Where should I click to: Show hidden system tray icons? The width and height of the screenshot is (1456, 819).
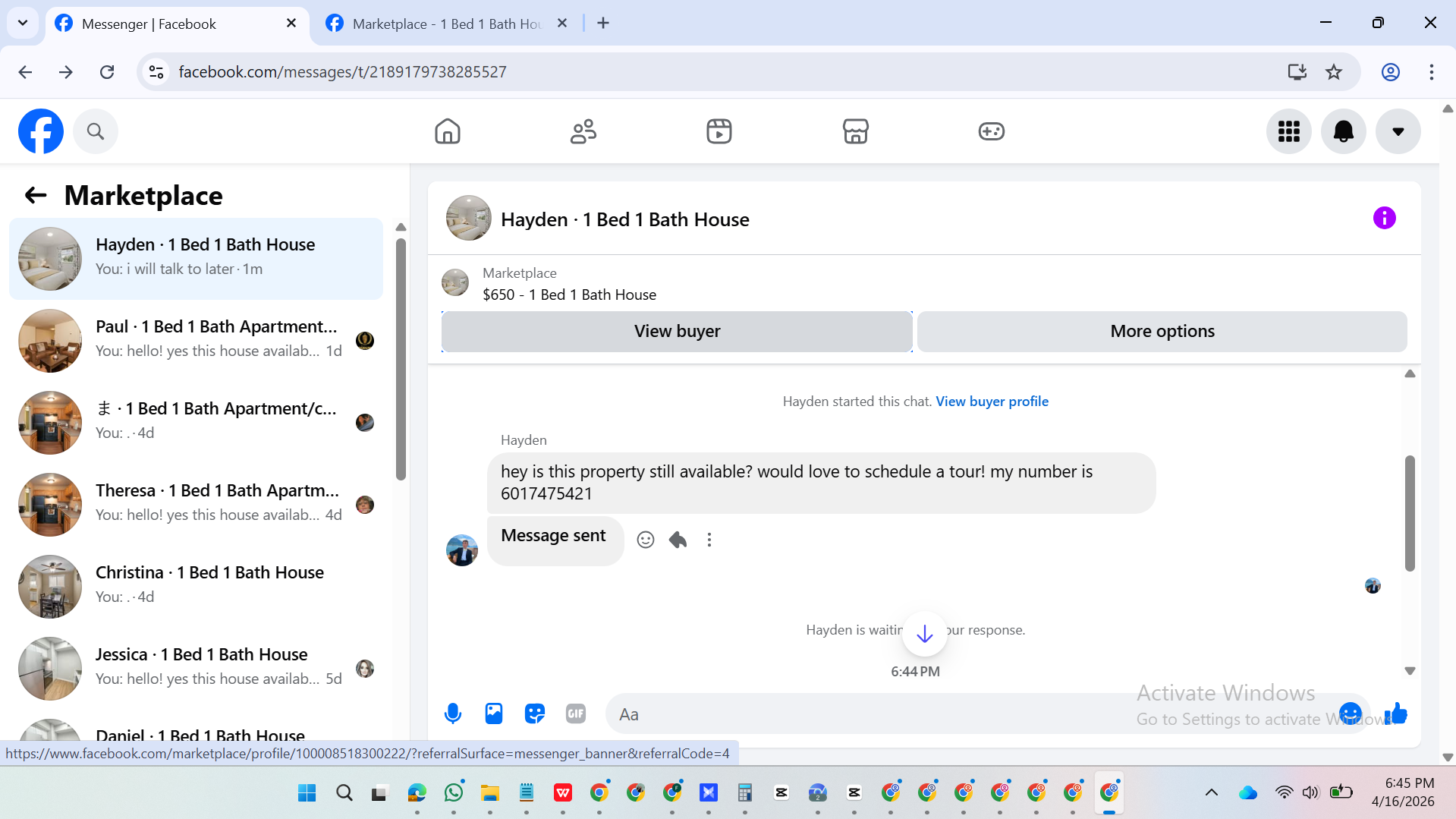1212,793
